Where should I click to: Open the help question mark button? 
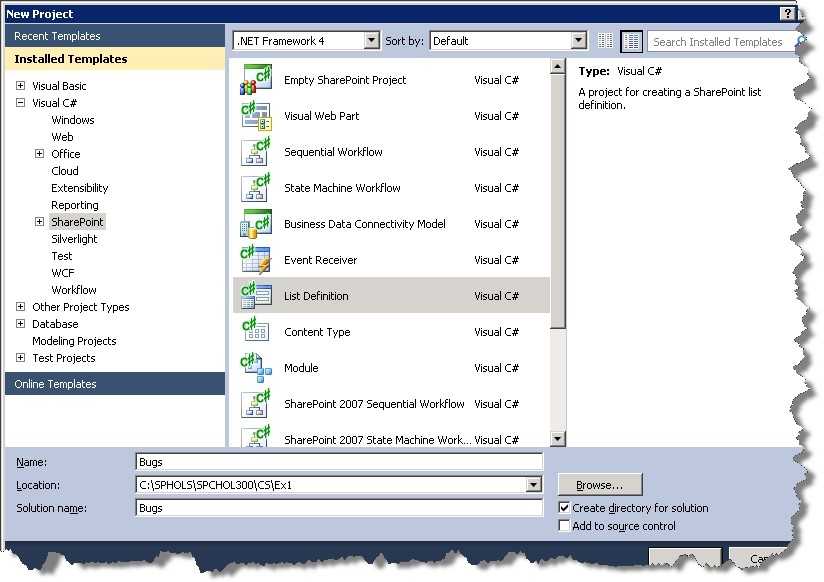[x=787, y=14]
